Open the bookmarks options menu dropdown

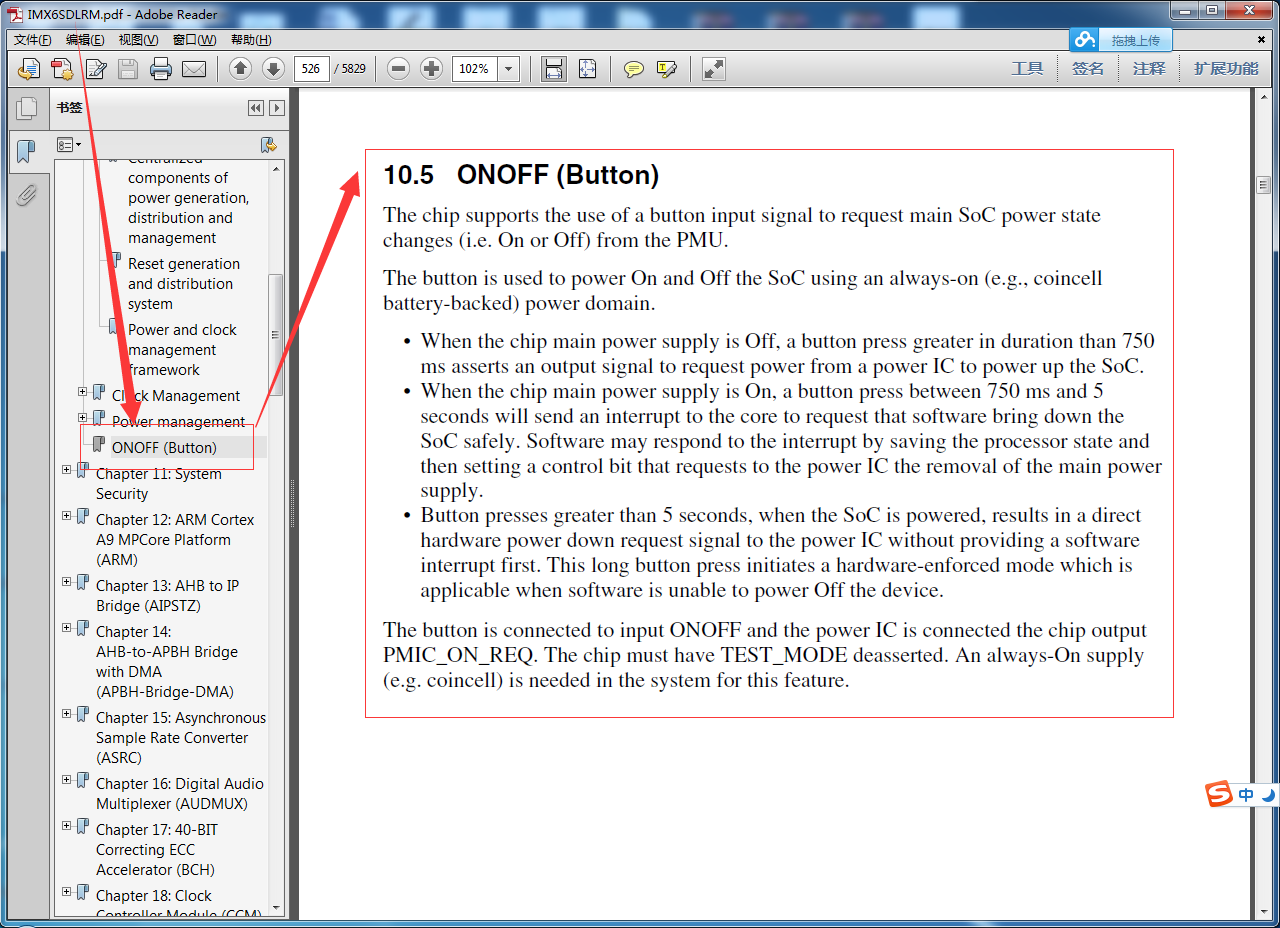69,145
